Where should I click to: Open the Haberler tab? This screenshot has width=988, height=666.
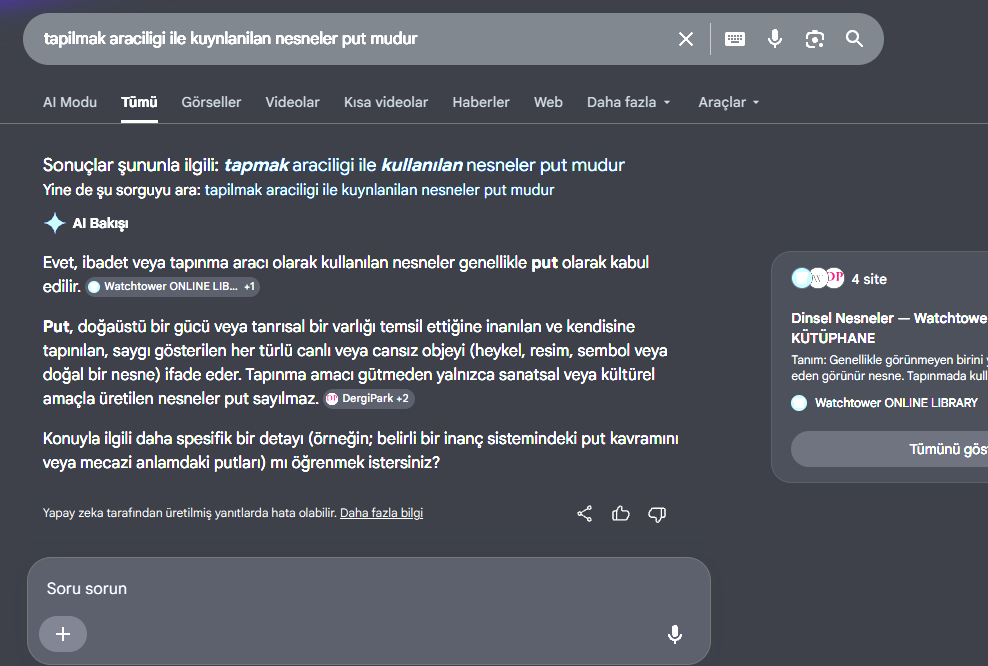pyautogui.click(x=481, y=102)
